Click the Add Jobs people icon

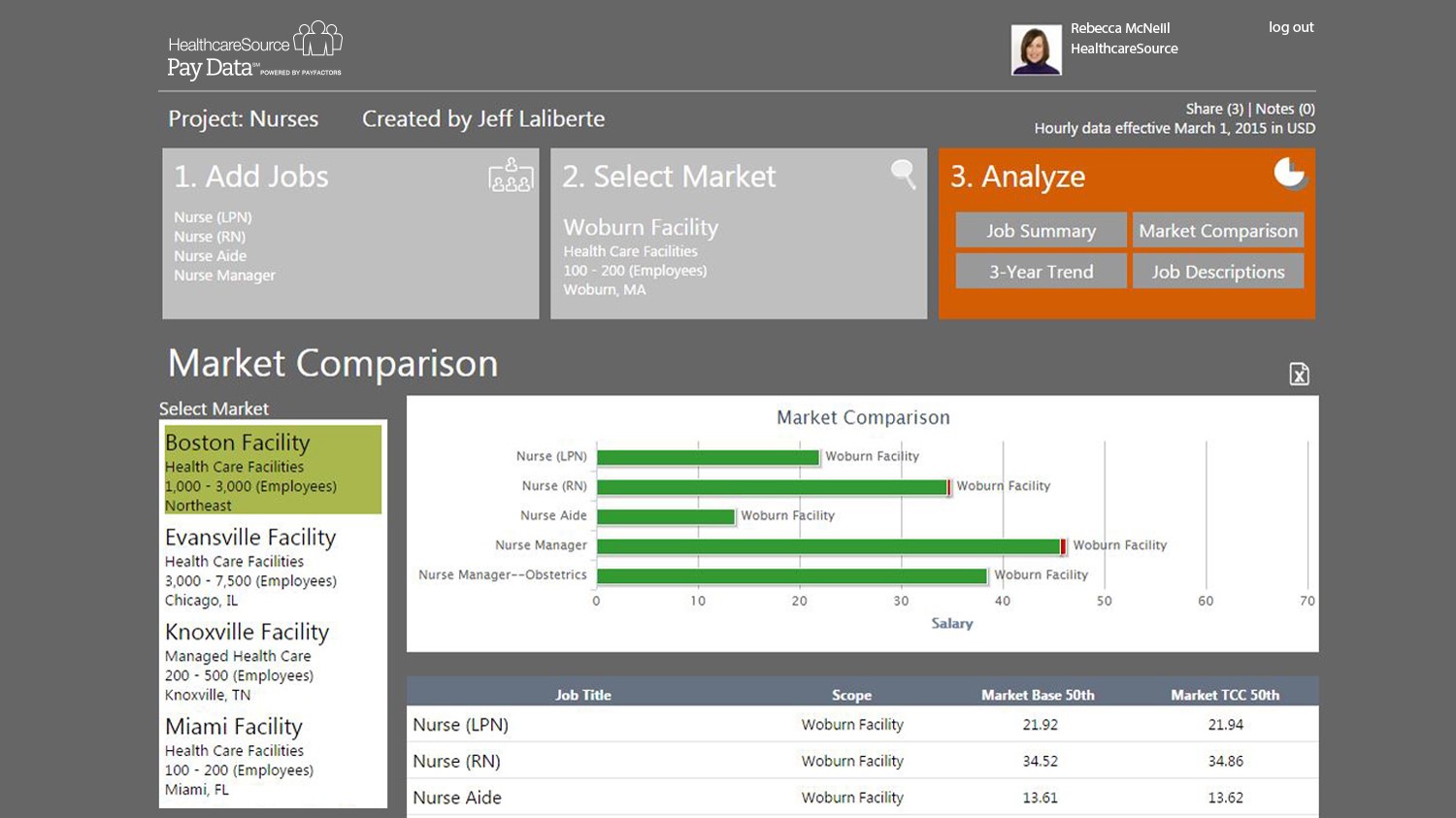tap(511, 175)
